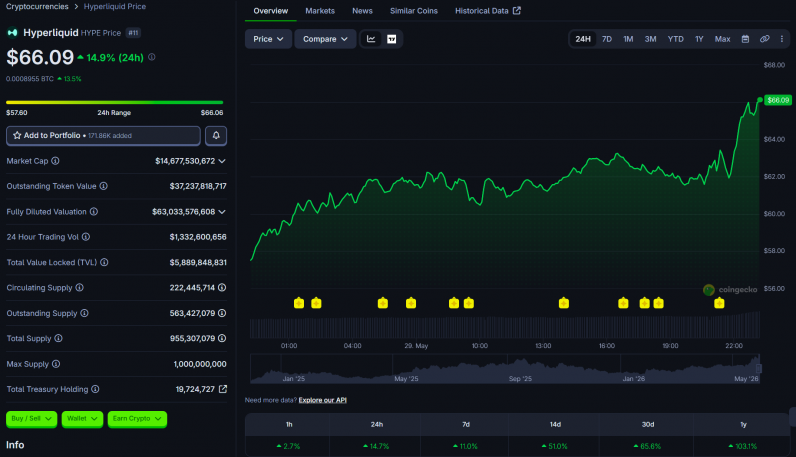Screen dimensions: 796x457
Task: Click the Historical Data external link icon
Action: coord(517,11)
